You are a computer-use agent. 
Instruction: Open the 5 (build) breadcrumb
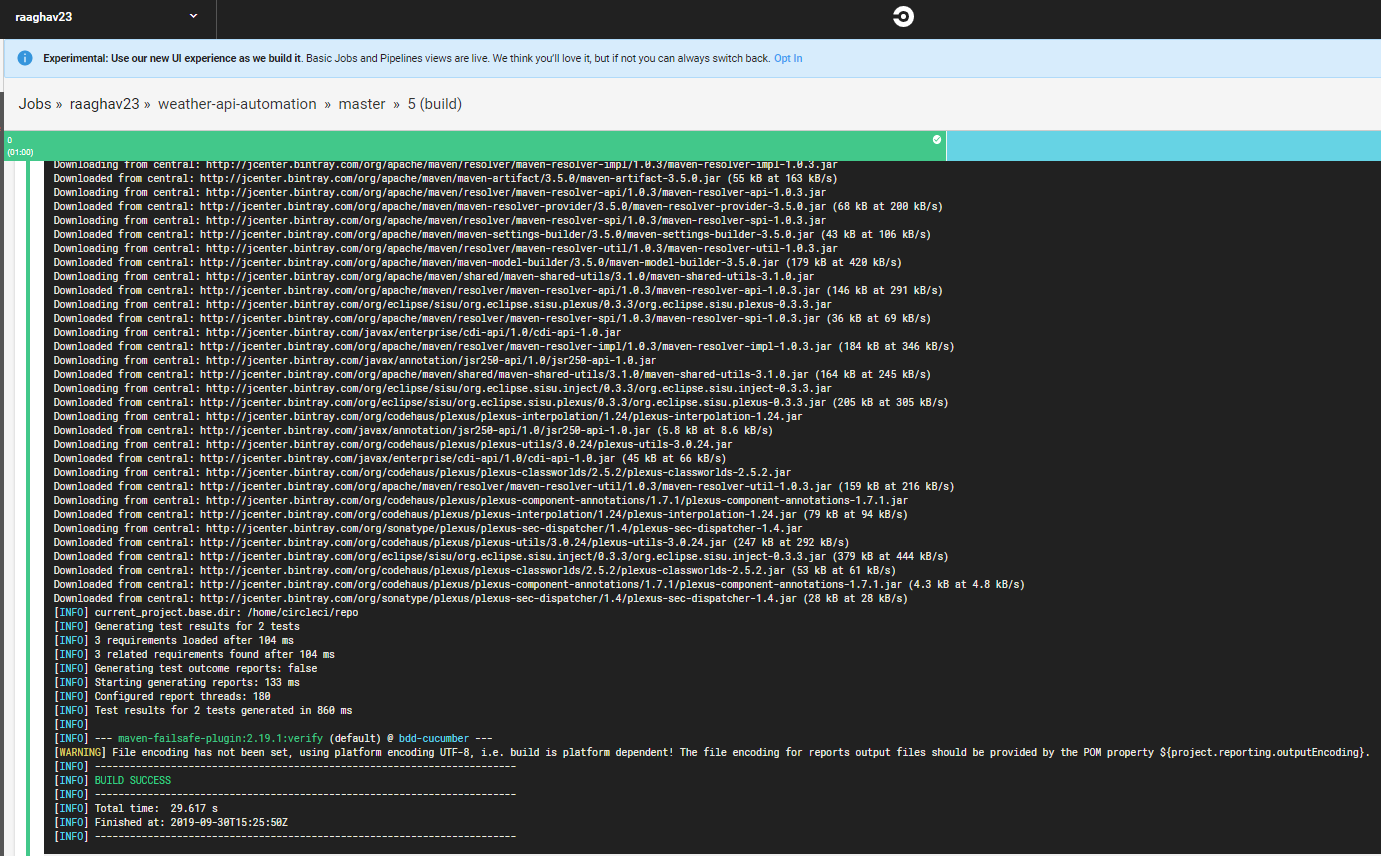click(x=434, y=103)
